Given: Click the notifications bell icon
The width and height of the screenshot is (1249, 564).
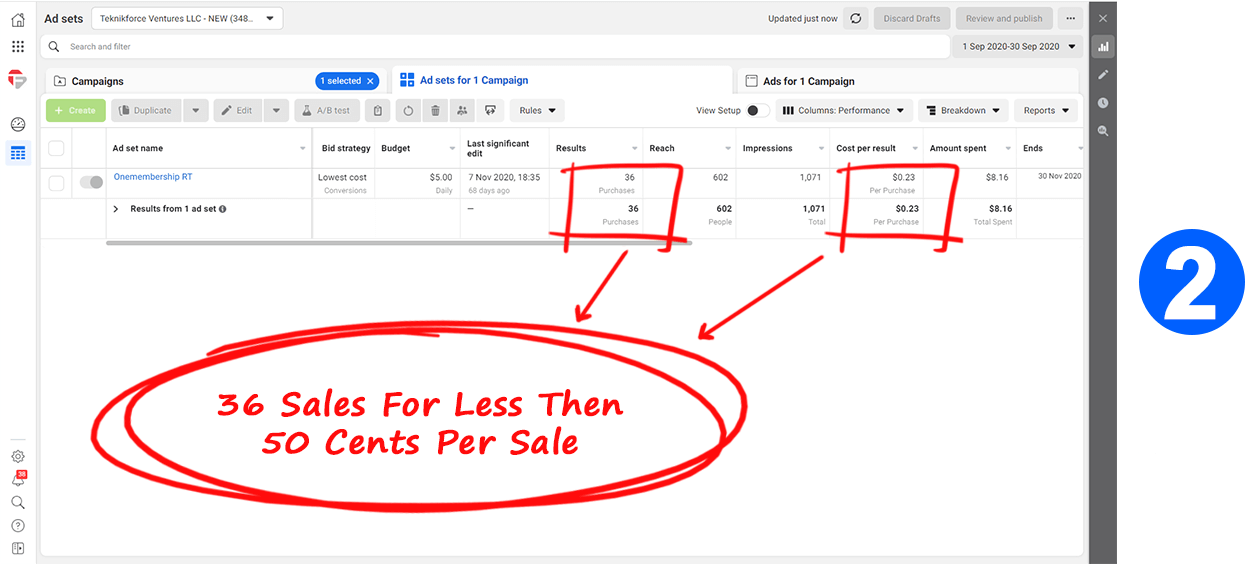Looking at the screenshot, I should pos(17,480).
